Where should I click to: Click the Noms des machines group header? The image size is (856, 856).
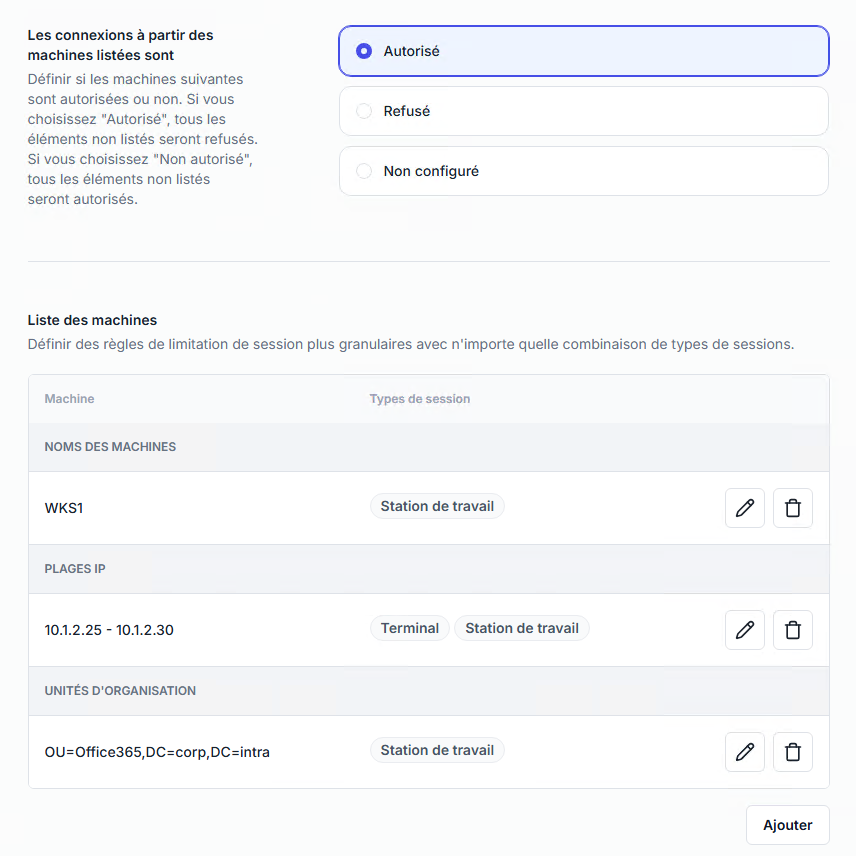(110, 447)
